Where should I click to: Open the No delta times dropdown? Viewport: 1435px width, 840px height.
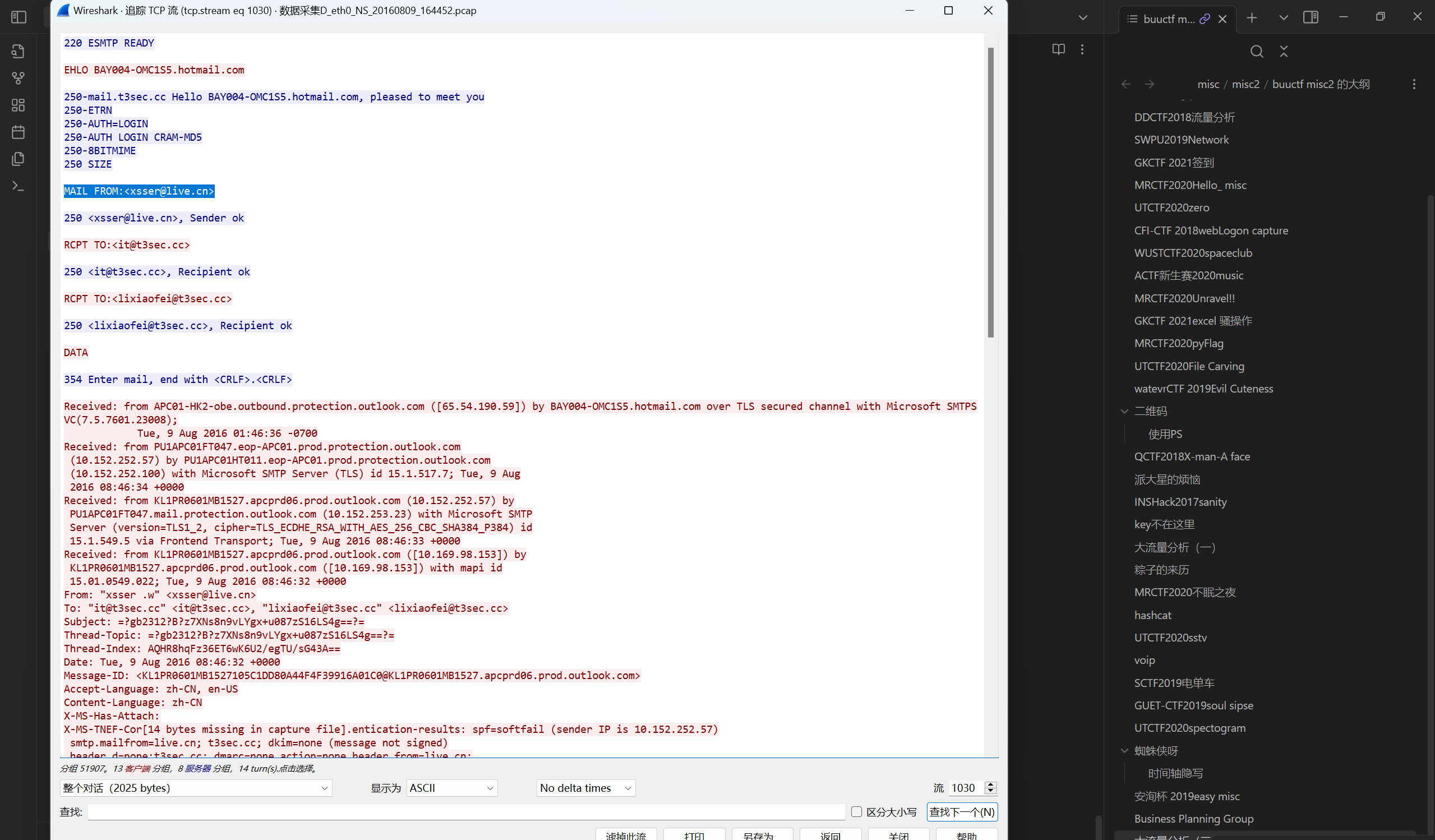click(x=586, y=788)
